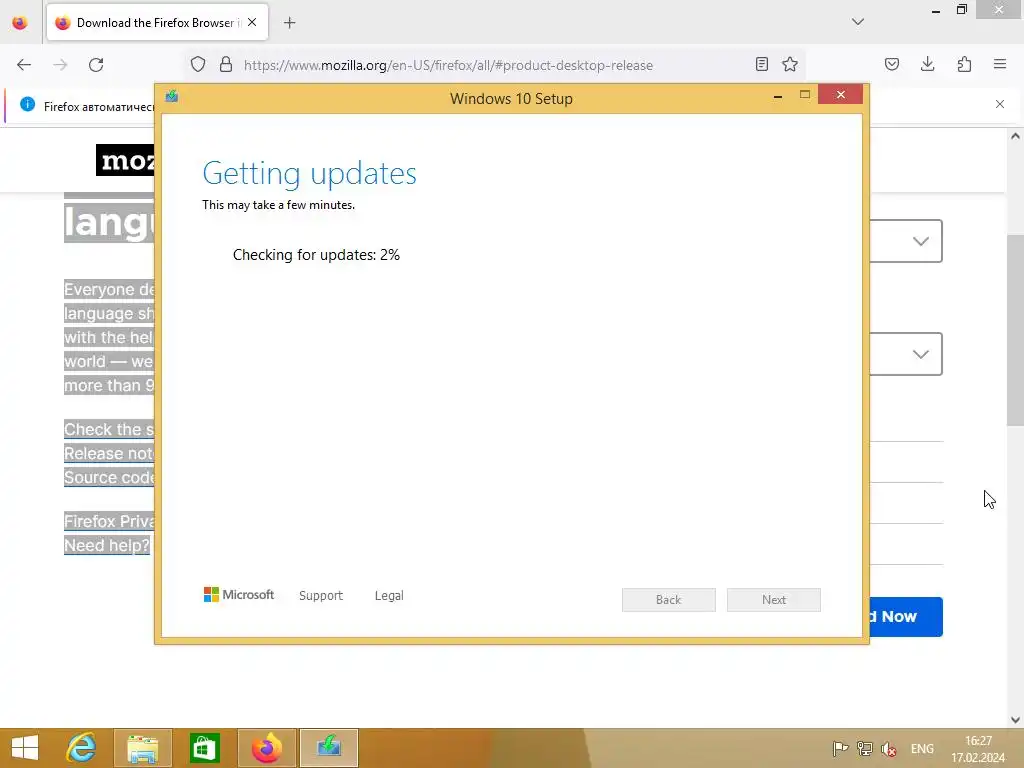The width and height of the screenshot is (1024, 768).
Task: Click the Firefox address bar URL
Action: (x=448, y=65)
